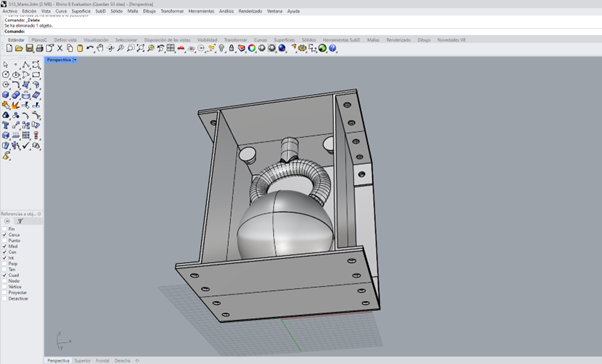Choose the Rectangle tool in side toolbar
602x364 pixels.
coord(36,74)
